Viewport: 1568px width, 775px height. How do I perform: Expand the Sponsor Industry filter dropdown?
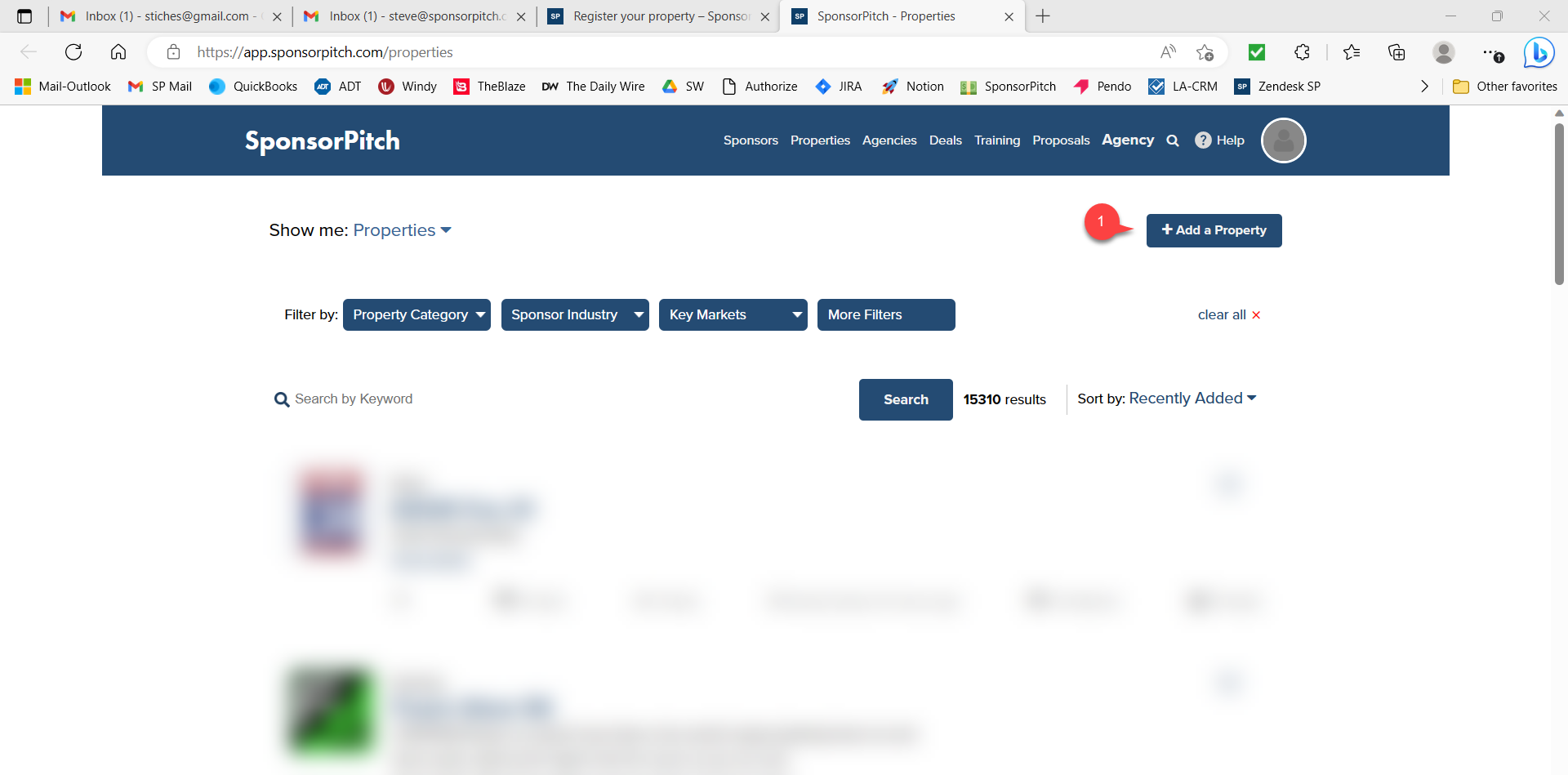575,314
